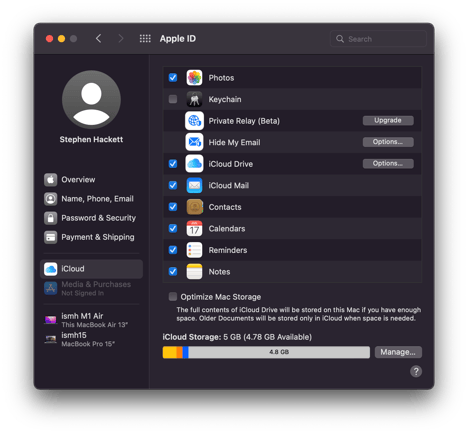The height and width of the screenshot is (434, 468).
Task: Open the help question mark button
Action: (x=416, y=371)
